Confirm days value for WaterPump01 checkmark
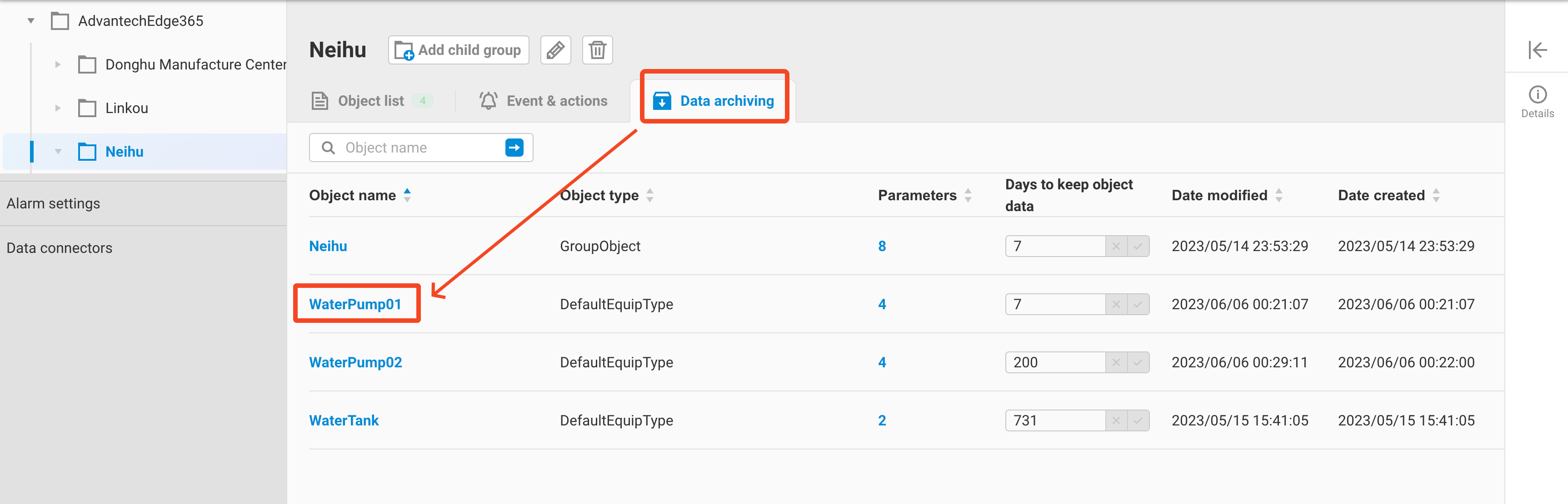 pos(1138,305)
